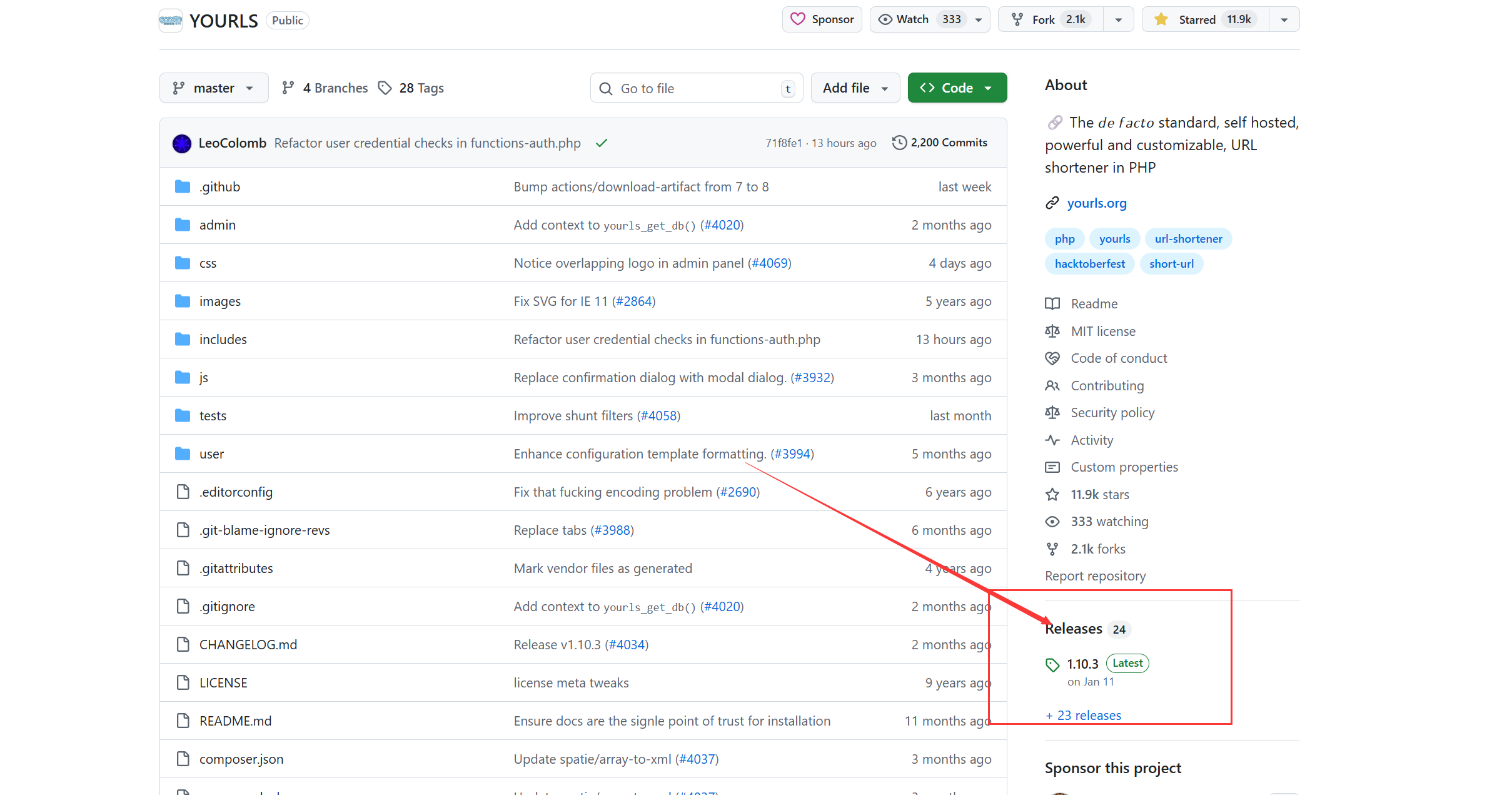Open the README.md file
The image size is (1512, 795).
[x=235, y=721]
